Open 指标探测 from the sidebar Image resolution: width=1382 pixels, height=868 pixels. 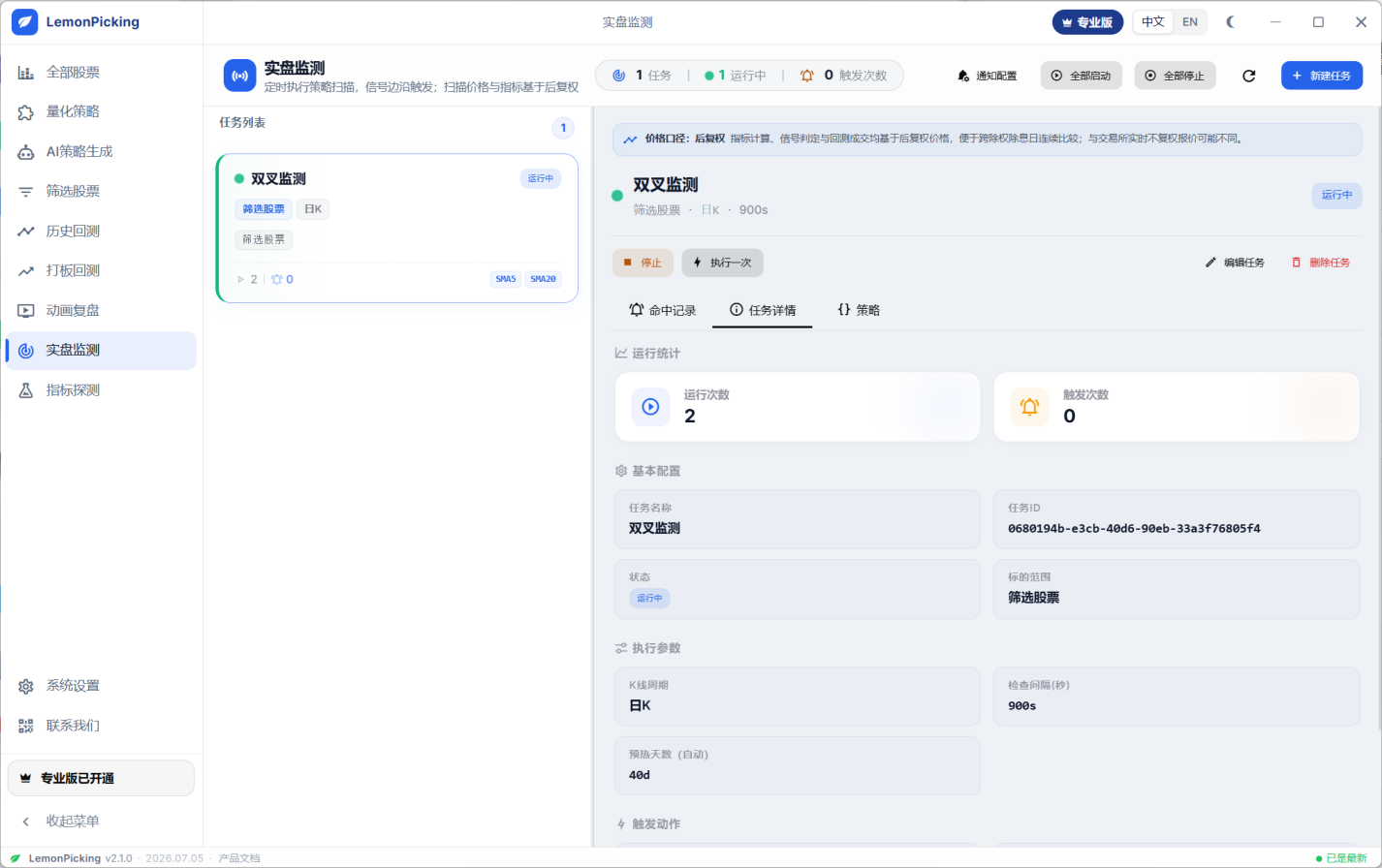point(101,389)
